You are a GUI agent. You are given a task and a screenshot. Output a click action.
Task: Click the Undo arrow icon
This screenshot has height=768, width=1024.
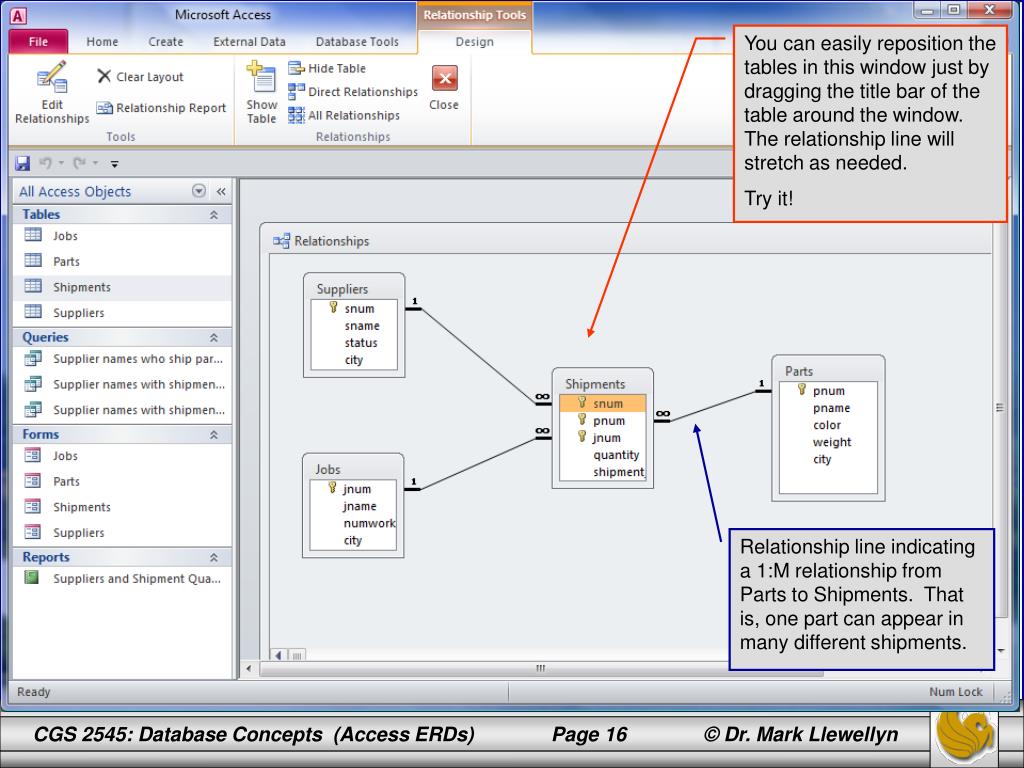pyautogui.click(x=45, y=163)
